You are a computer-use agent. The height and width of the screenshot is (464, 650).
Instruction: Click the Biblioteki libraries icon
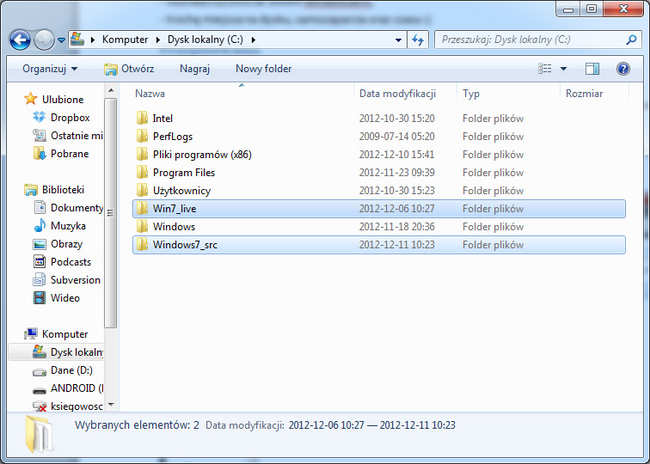[31, 190]
